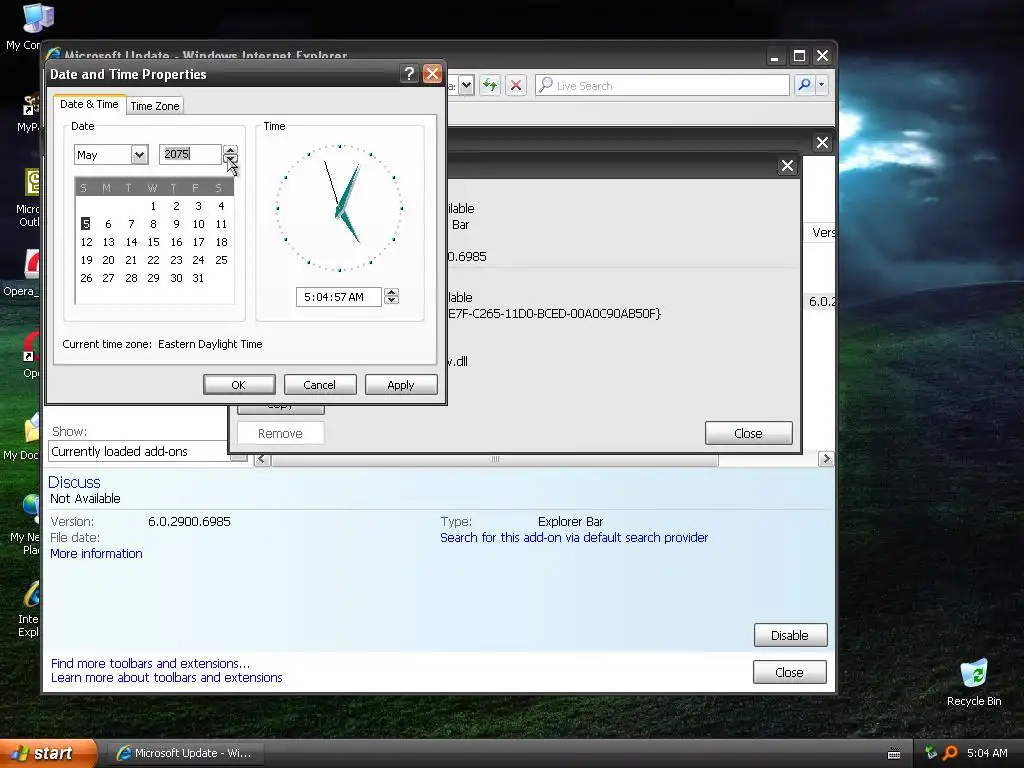Switch to the Time Zone tab
Image resolution: width=1024 pixels, height=768 pixels.
click(x=155, y=106)
